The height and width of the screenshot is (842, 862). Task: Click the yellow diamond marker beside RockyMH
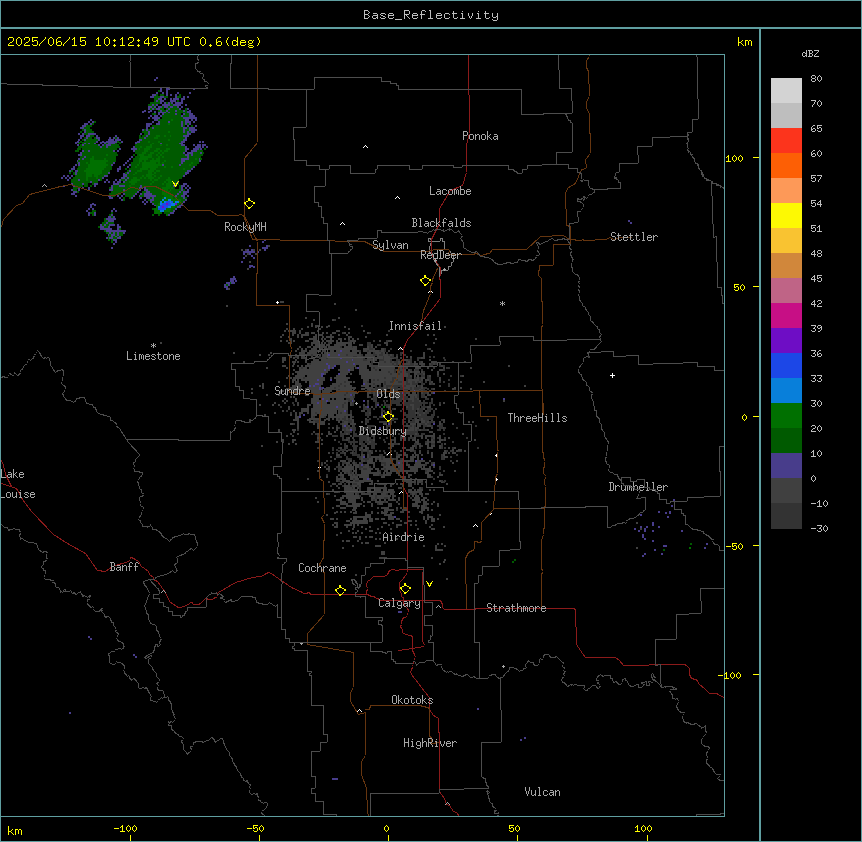(250, 204)
